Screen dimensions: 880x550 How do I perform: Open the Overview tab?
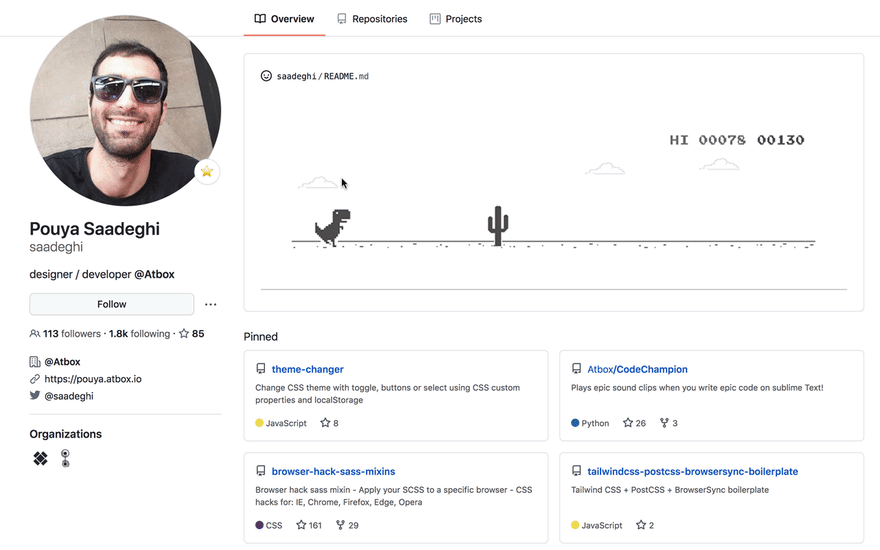pyautogui.click(x=284, y=19)
